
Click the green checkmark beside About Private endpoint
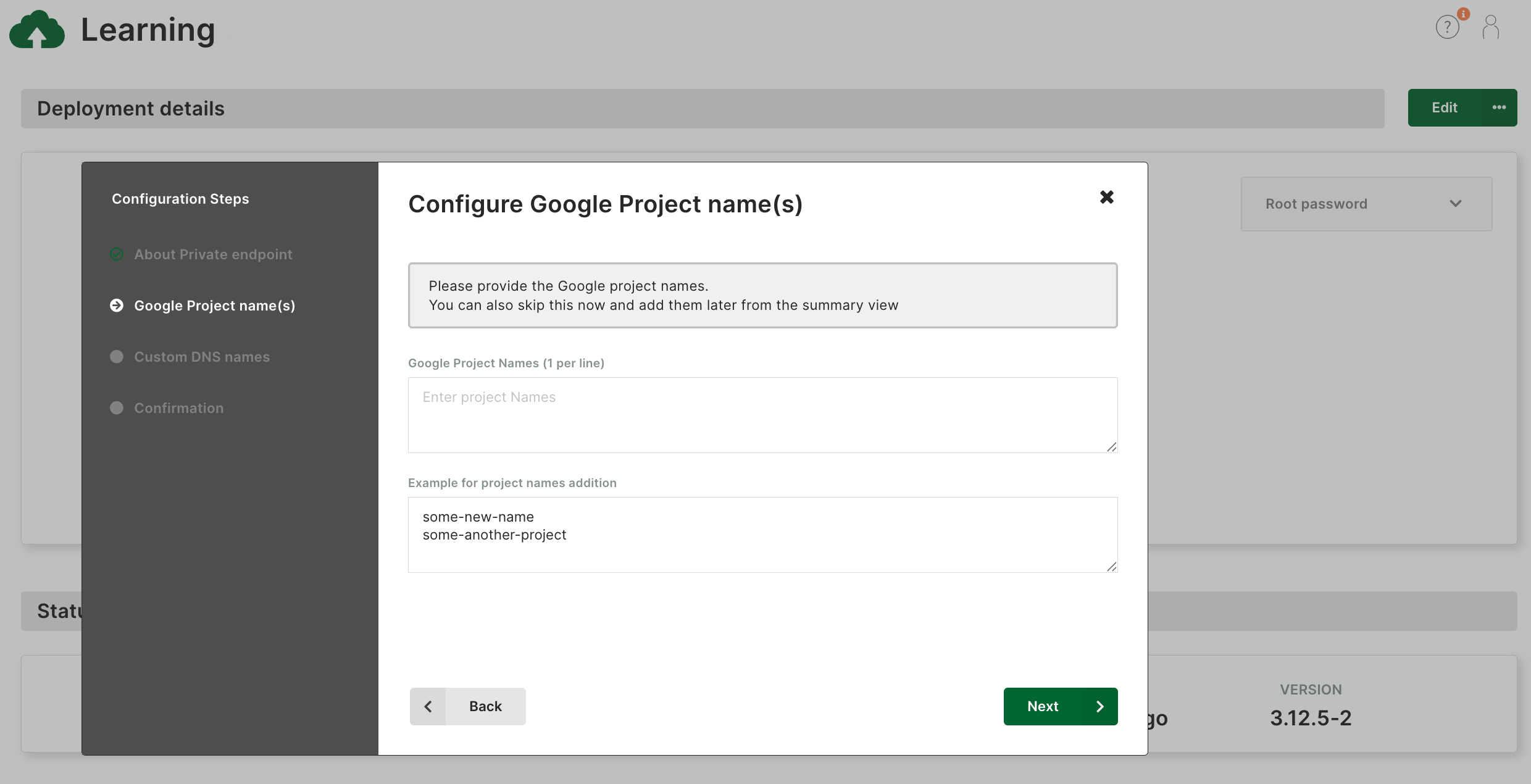pyautogui.click(x=117, y=254)
